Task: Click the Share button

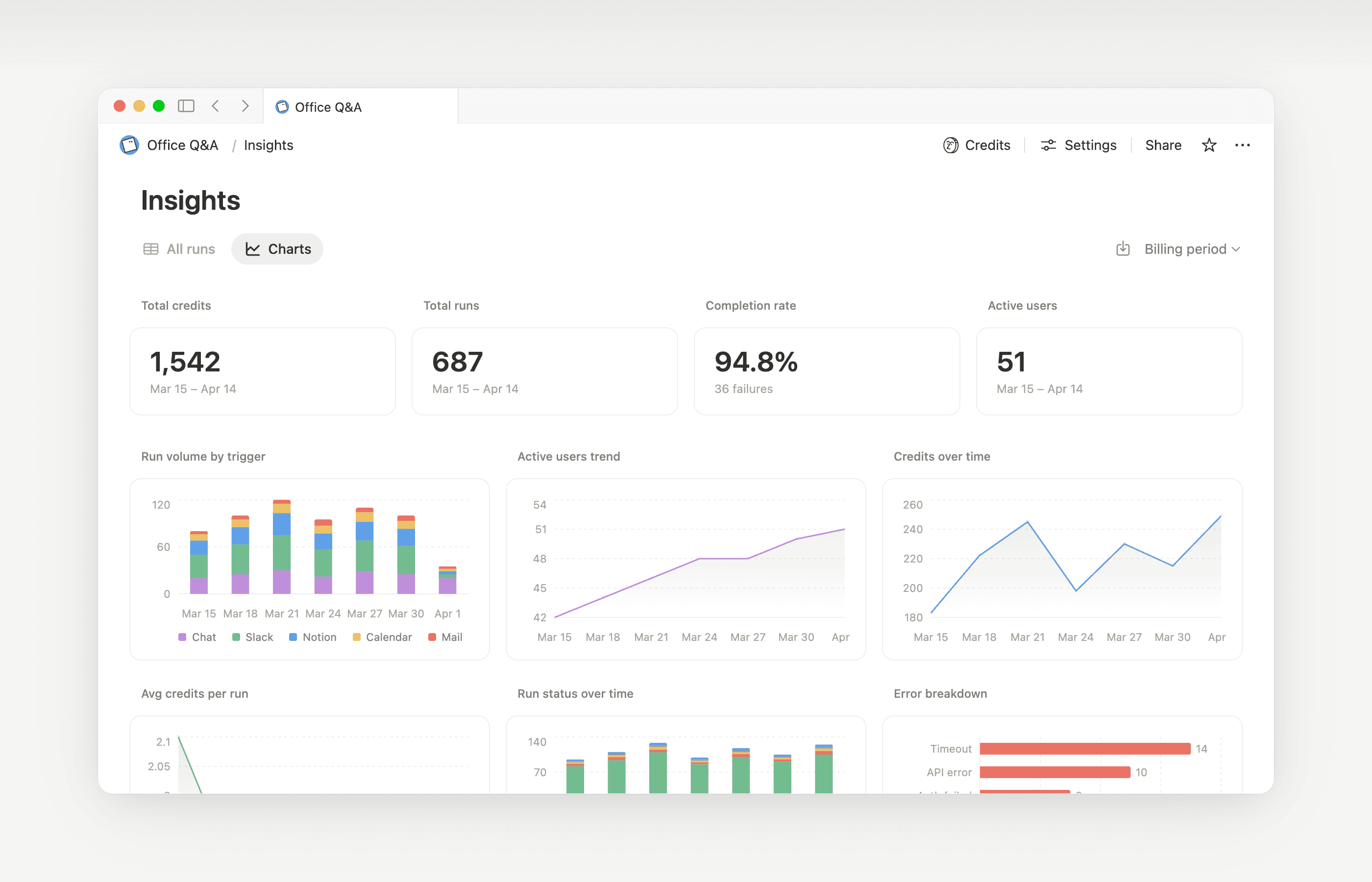Action: pyautogui.click(x=1163, y=146)
